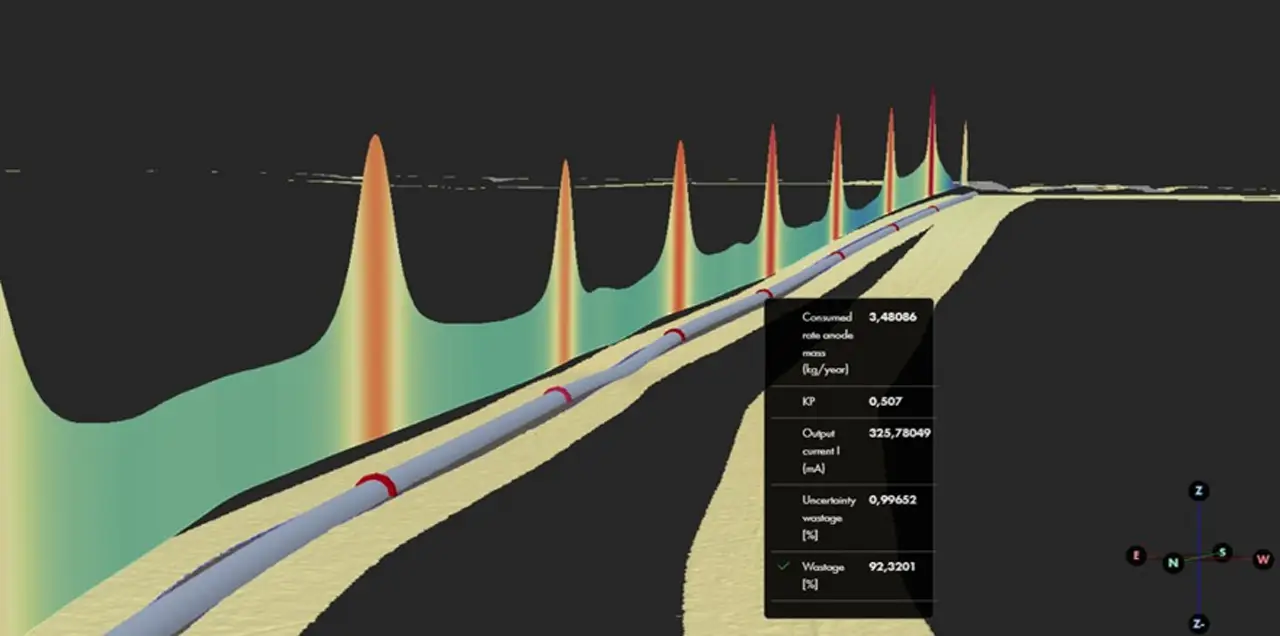Toggle the Wastage [%] checkmark
1280x636 pixels.
[x=785, y=567]
